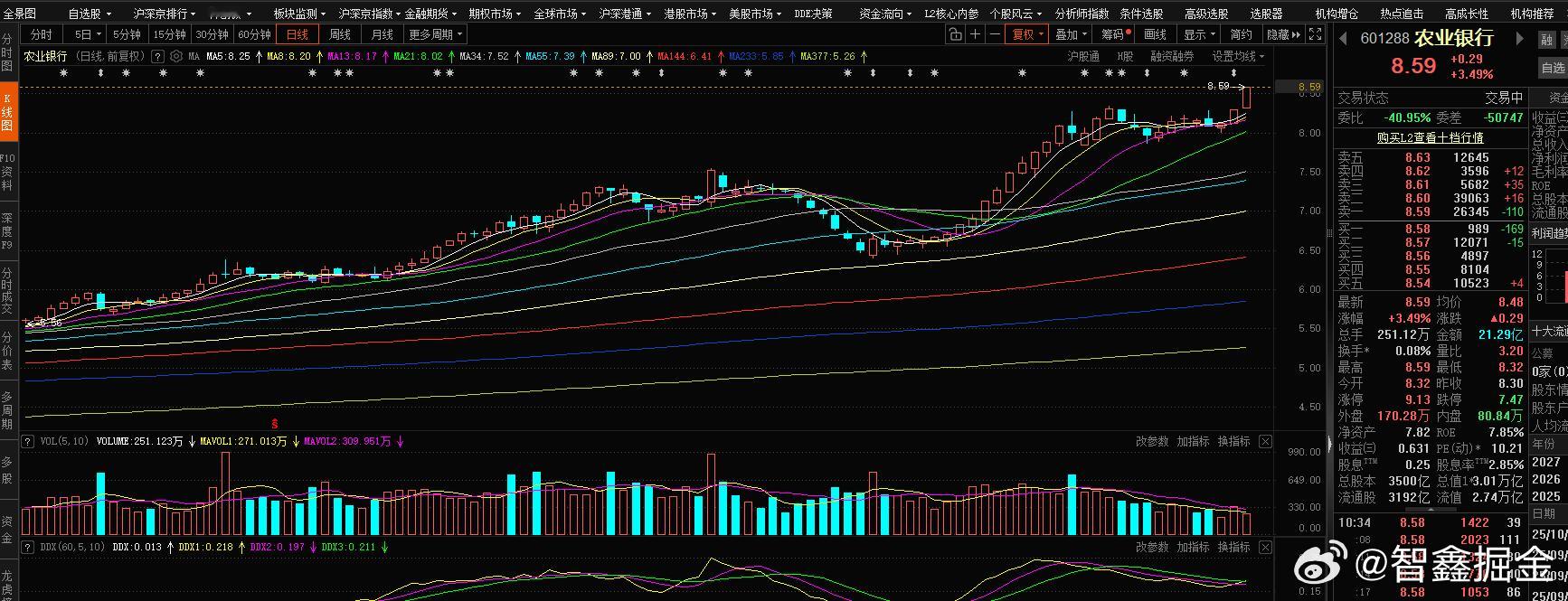Open 分价表 in left sidebar
Screen dimensions: 1568x601
[7, 352]
